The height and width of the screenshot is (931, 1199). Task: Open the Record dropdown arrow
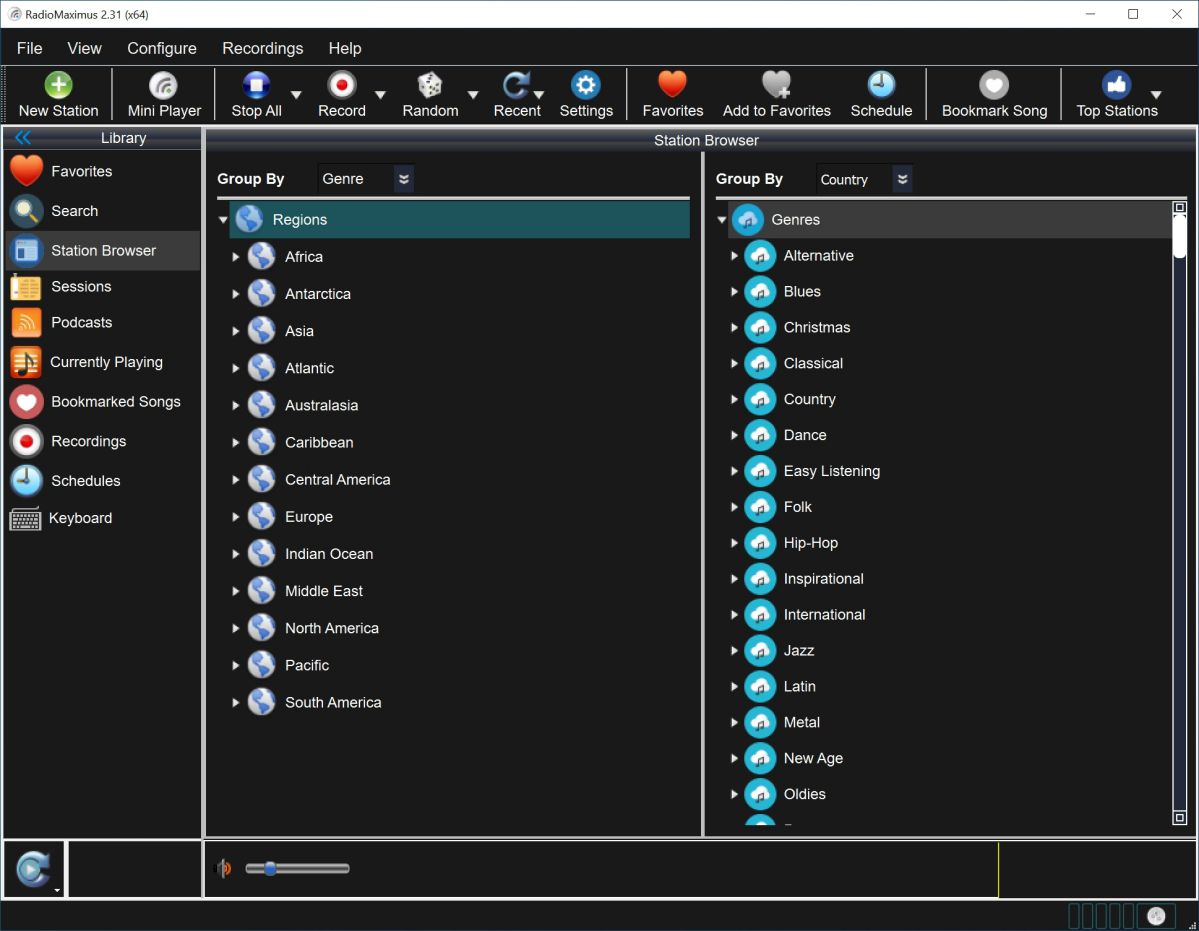(x=380, y=94)
